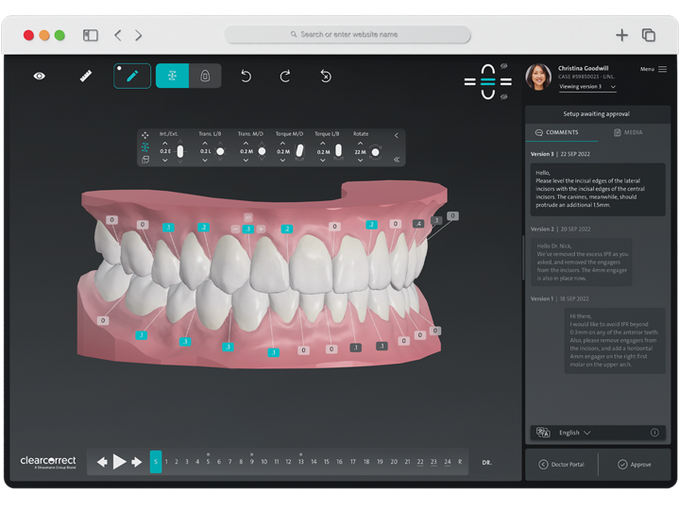
Task: Show the upper arch view
Action: click(x=488, y=70)
